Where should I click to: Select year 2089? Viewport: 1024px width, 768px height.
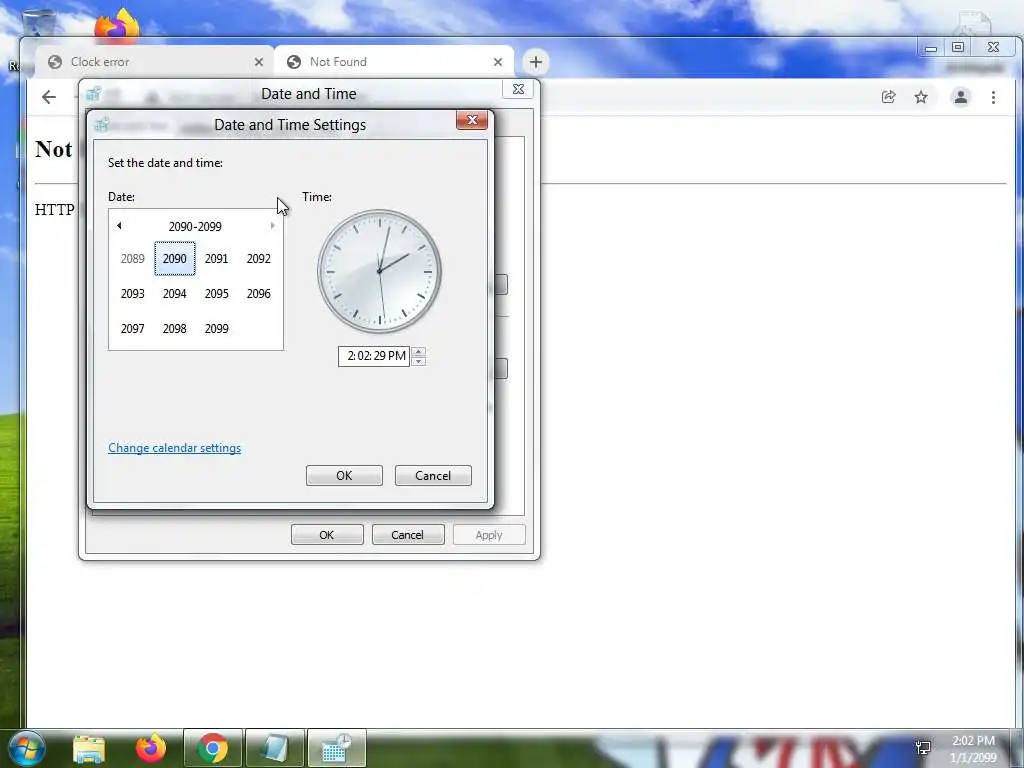(133, 259)
